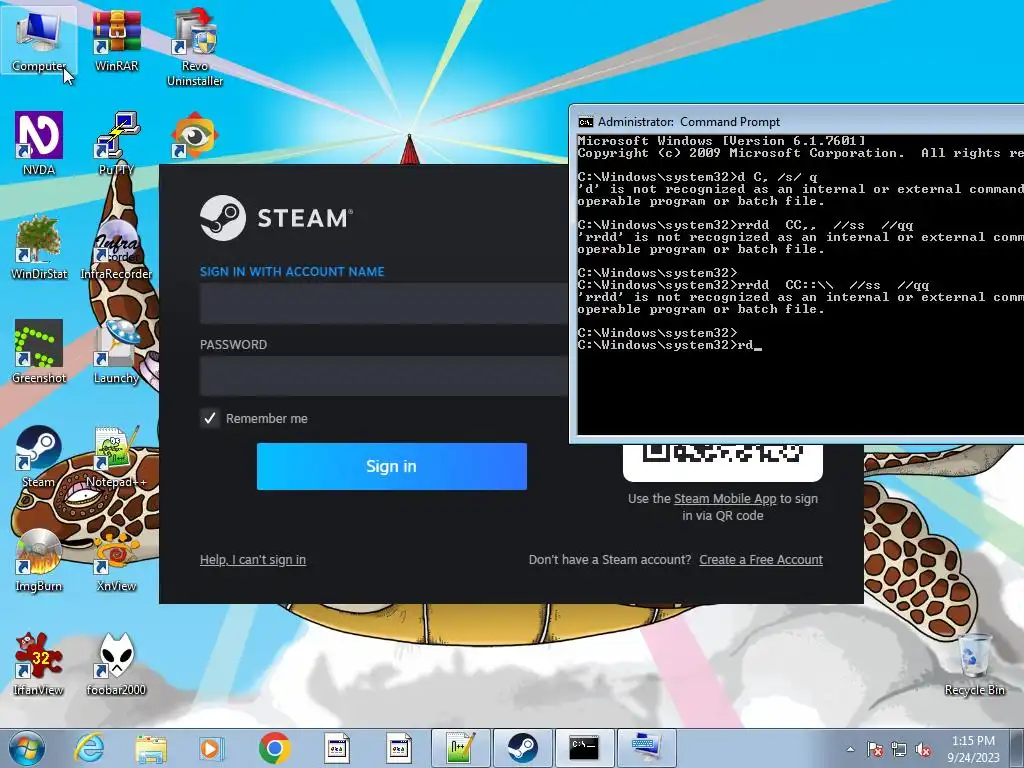Open the ImgBurn desktop shortcut
1024x768 pixels.
point(39,560)
